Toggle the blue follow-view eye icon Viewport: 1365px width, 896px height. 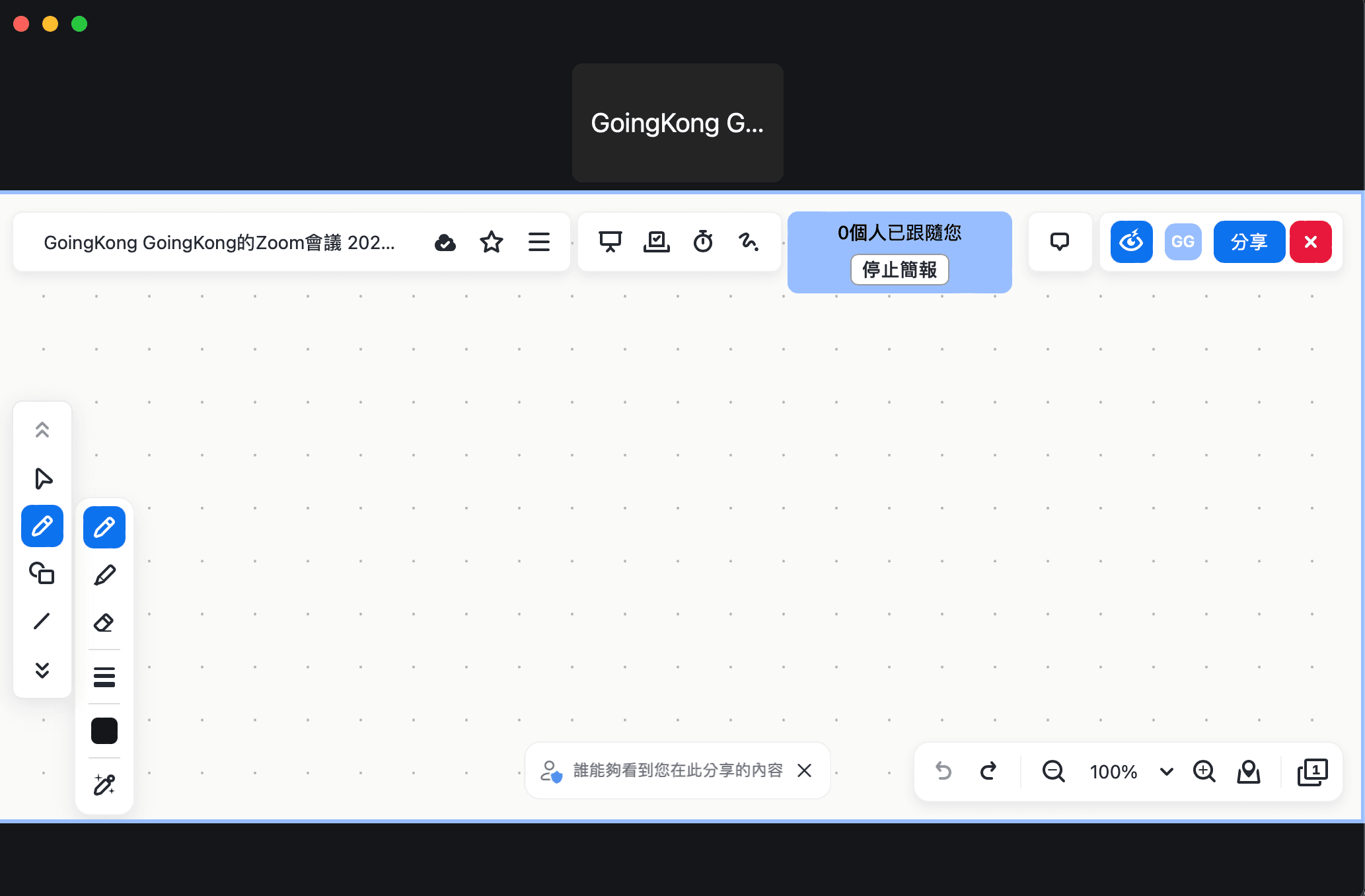[1132, 242]
